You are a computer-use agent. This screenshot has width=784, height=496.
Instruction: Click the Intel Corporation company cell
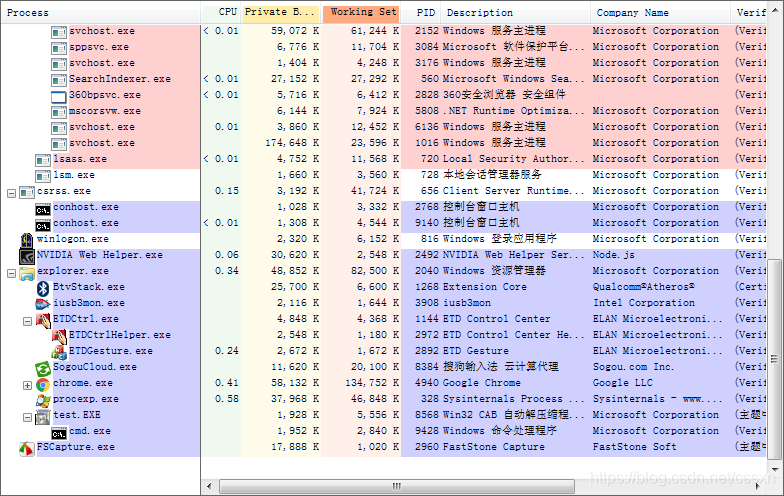pyautogui.click(x=644, y=303)
